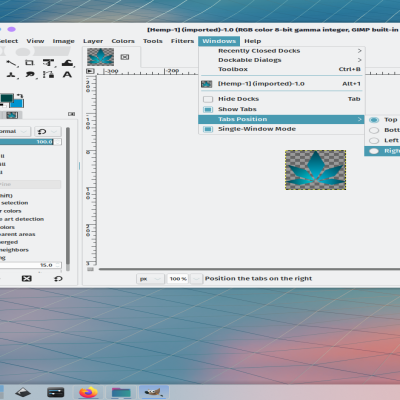This screenshot has height=400, width=400.
Task: Select the Text tool
Action: click(67, 75)
